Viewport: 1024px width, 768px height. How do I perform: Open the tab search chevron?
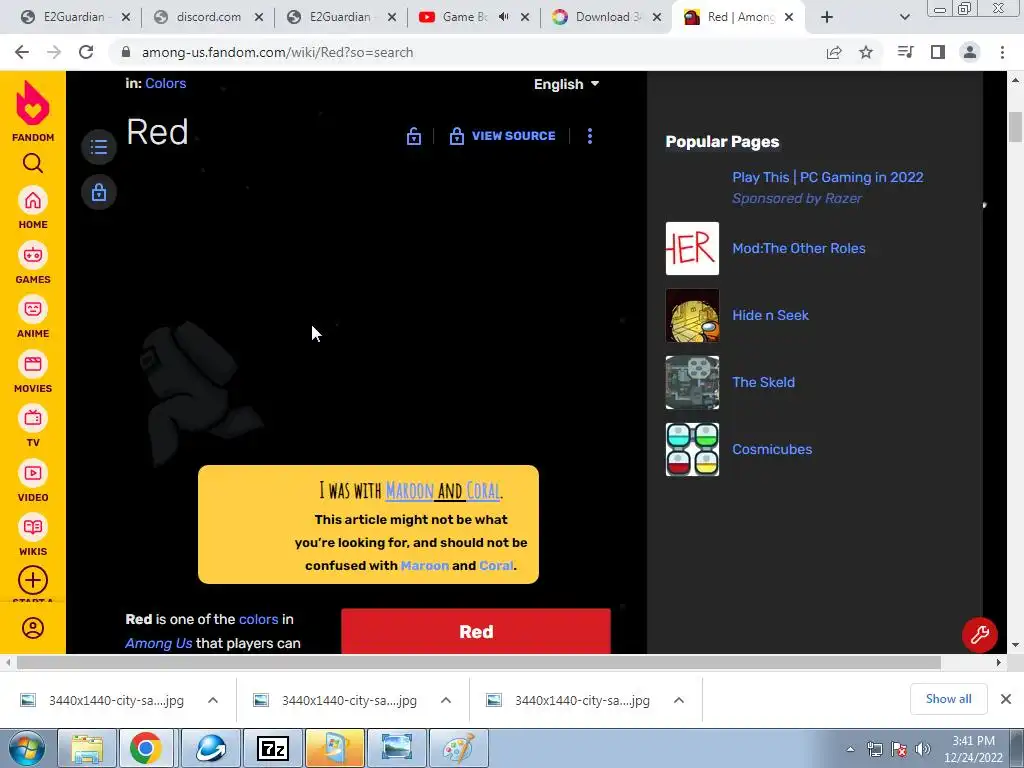pyautogui.click(x=904, y=18)
